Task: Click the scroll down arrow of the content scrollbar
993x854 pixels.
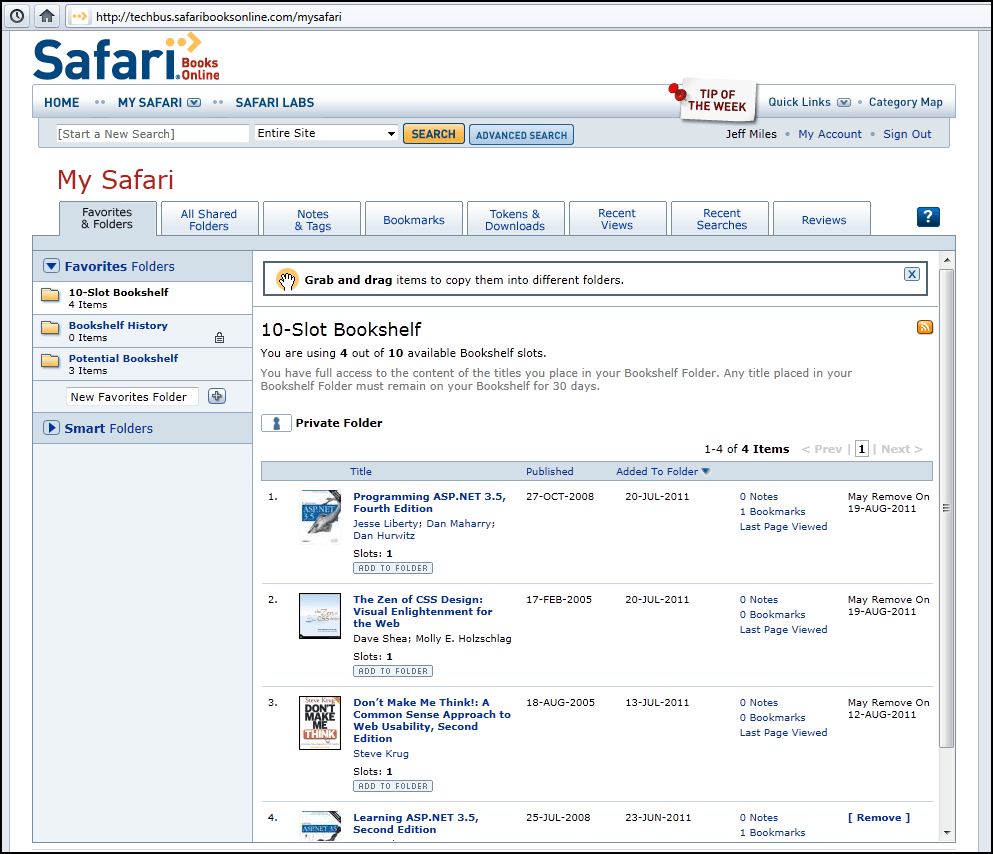Action: click(x=947, y=832)
